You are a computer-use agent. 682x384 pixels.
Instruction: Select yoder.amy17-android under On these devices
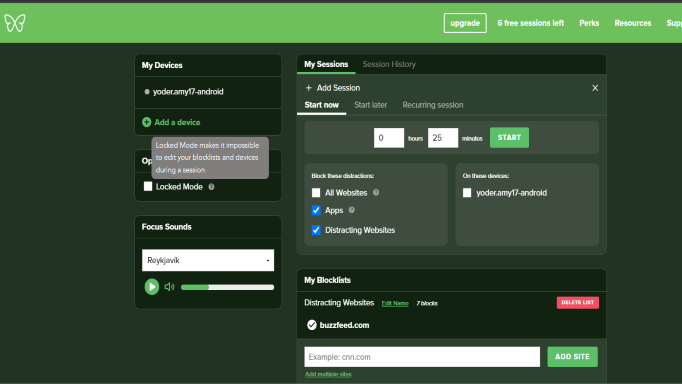[x=467, y=193]
